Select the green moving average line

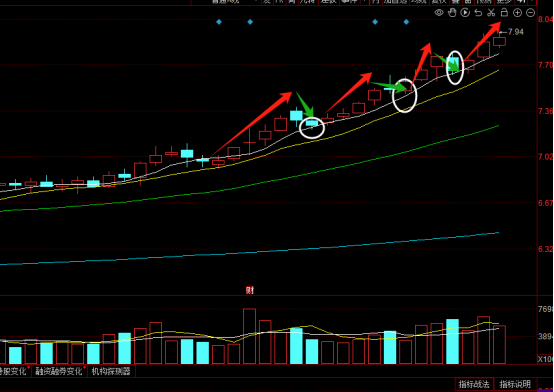click(249, 185)
